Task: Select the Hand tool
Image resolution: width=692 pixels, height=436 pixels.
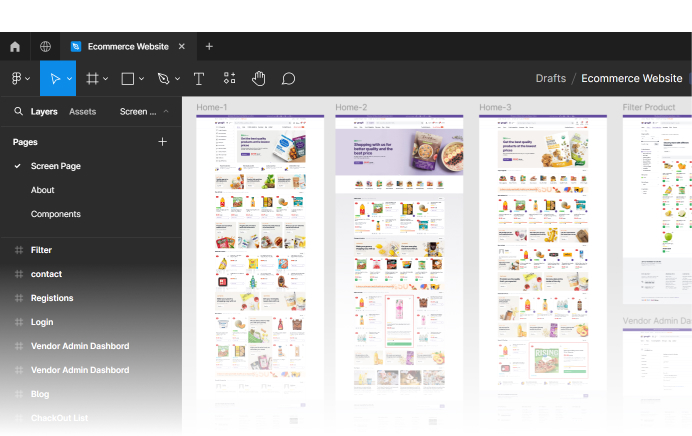Action: [259, 79]
